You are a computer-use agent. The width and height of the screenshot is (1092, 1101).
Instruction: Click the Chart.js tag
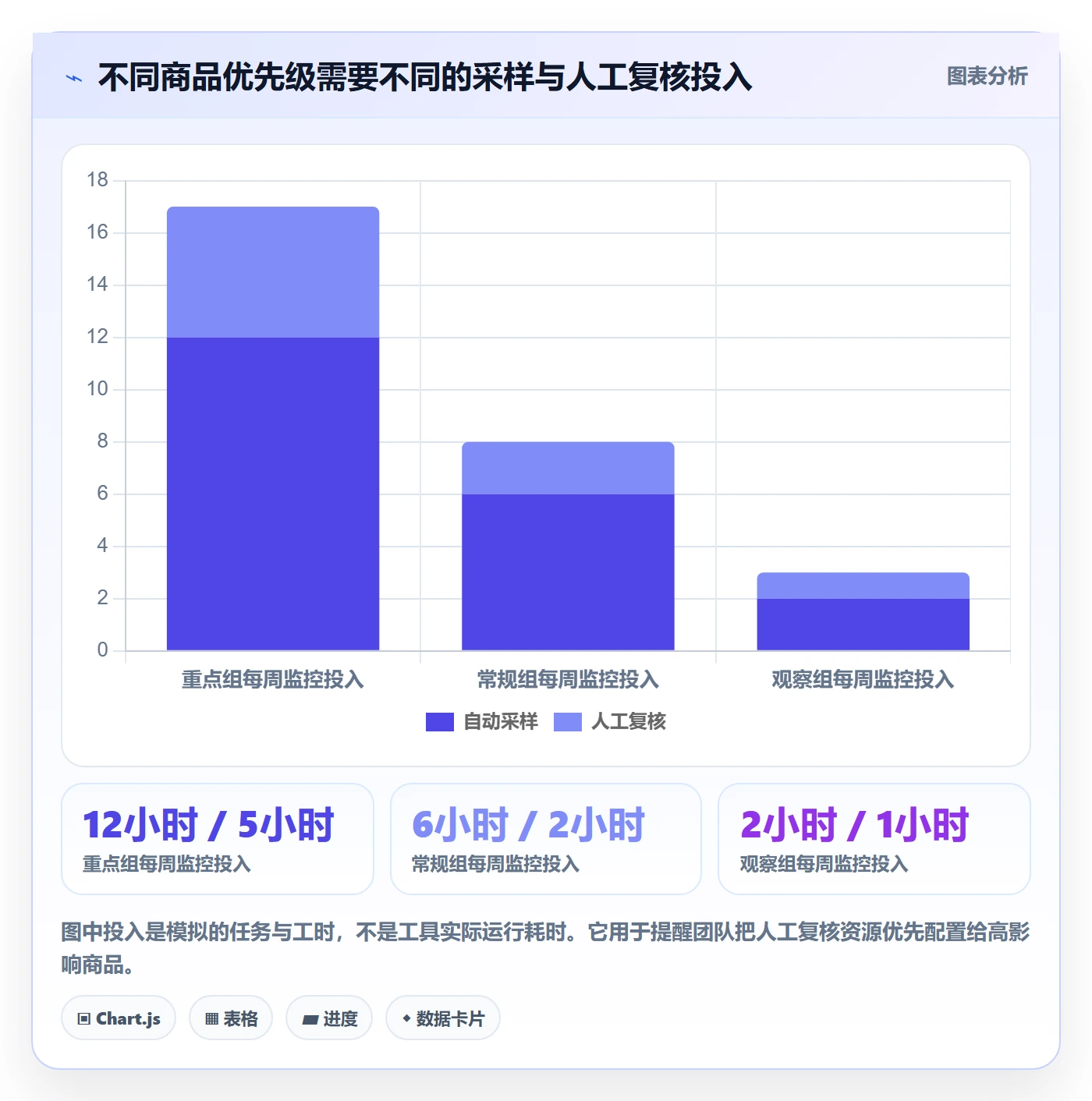coord(119,1018)
